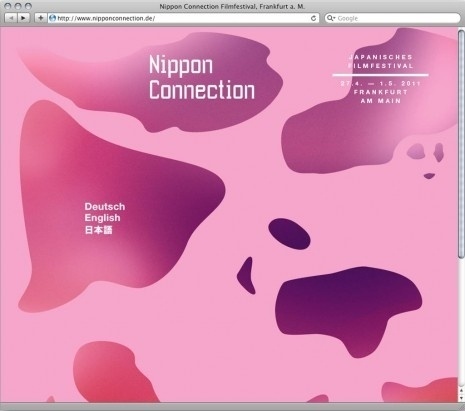This screenshot has width=465, height=411.
Task: Click the scrollbar down arrow
Action: (x=462, y=398)
